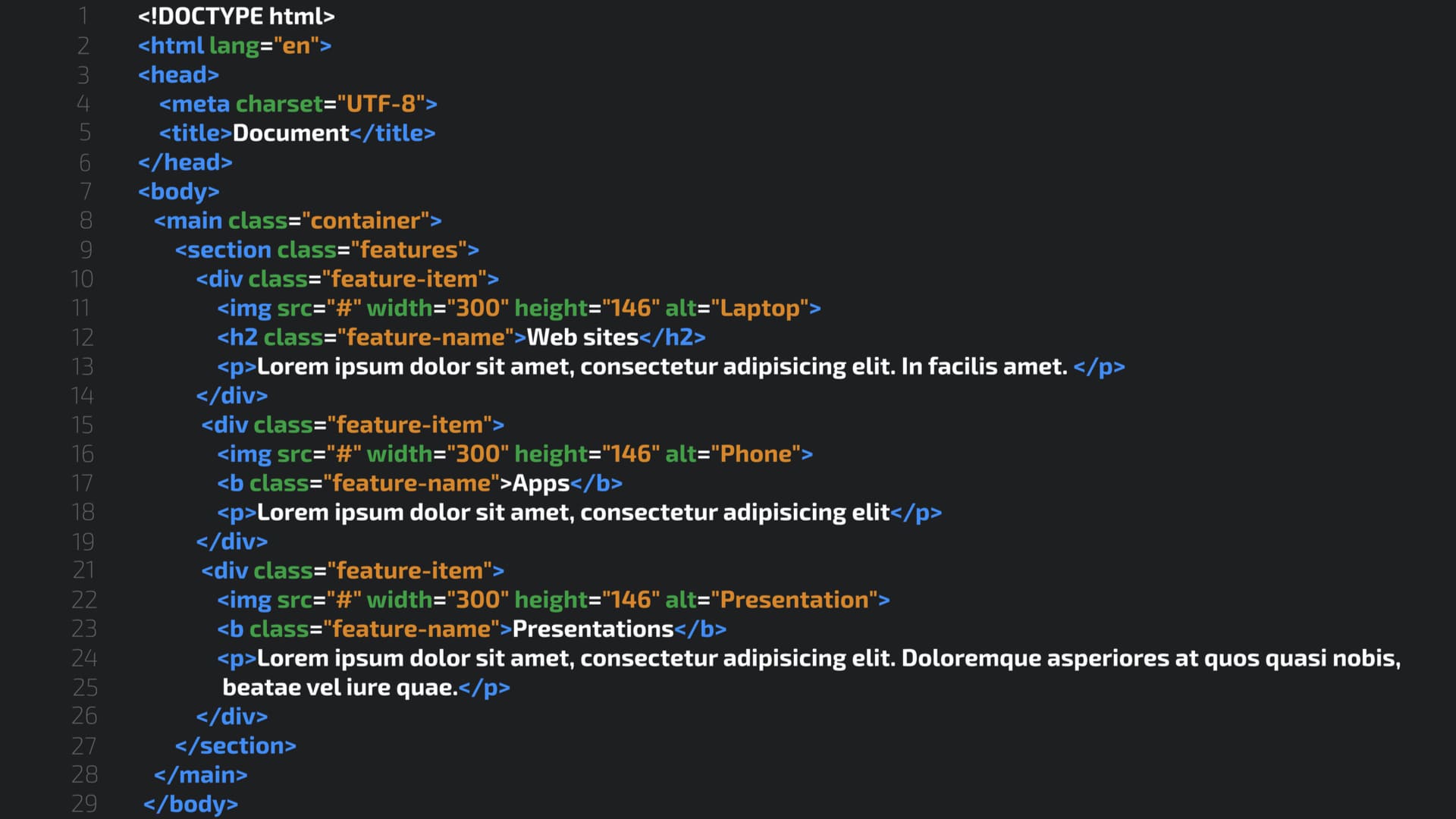1456x819 pixels.
Task: Click the <title> opening tag
Action: (x=196, y=133)
